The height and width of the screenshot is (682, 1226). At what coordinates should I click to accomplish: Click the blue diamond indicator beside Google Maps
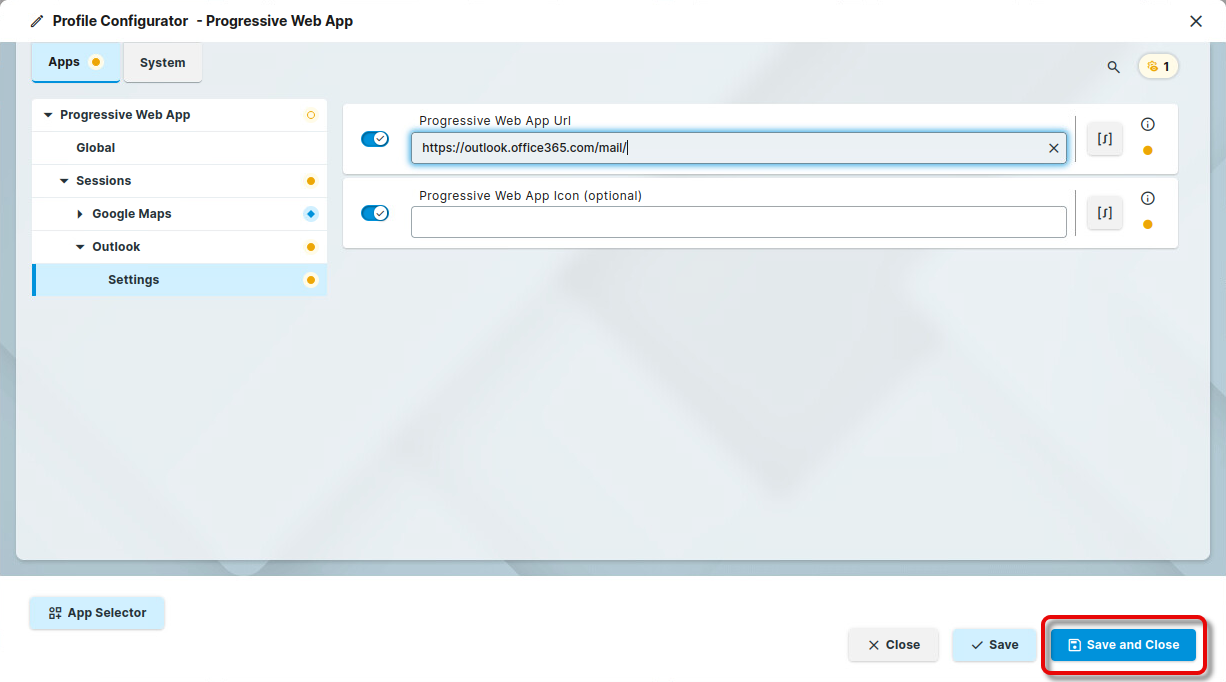[310, 214]
